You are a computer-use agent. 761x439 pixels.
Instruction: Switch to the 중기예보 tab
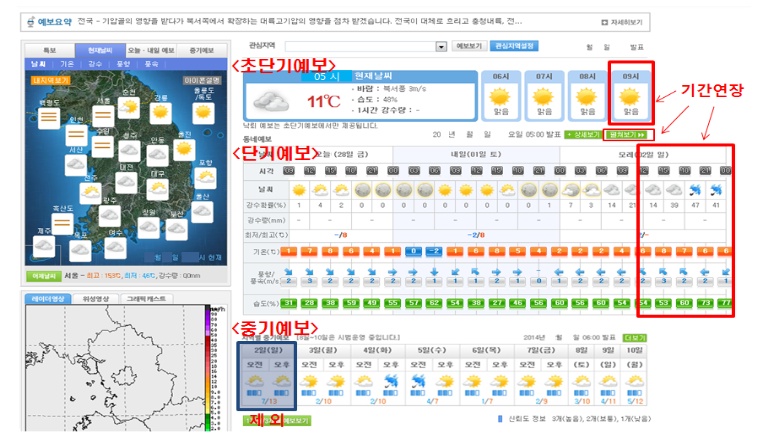[x=202, y=49]
